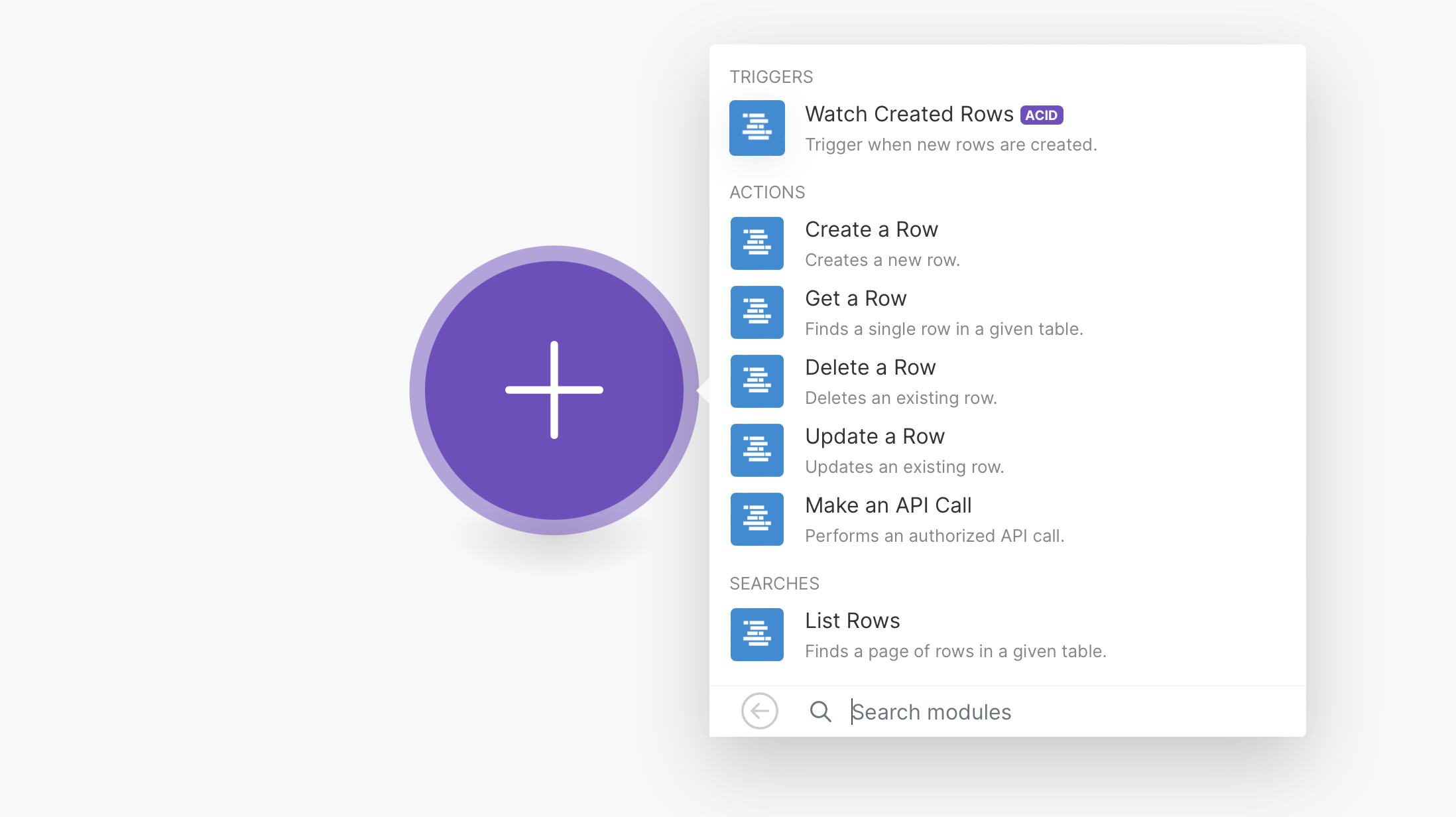Click the Update a Row module icon
Viewport: 1456px width, 817px height.
tap(757, 450)
